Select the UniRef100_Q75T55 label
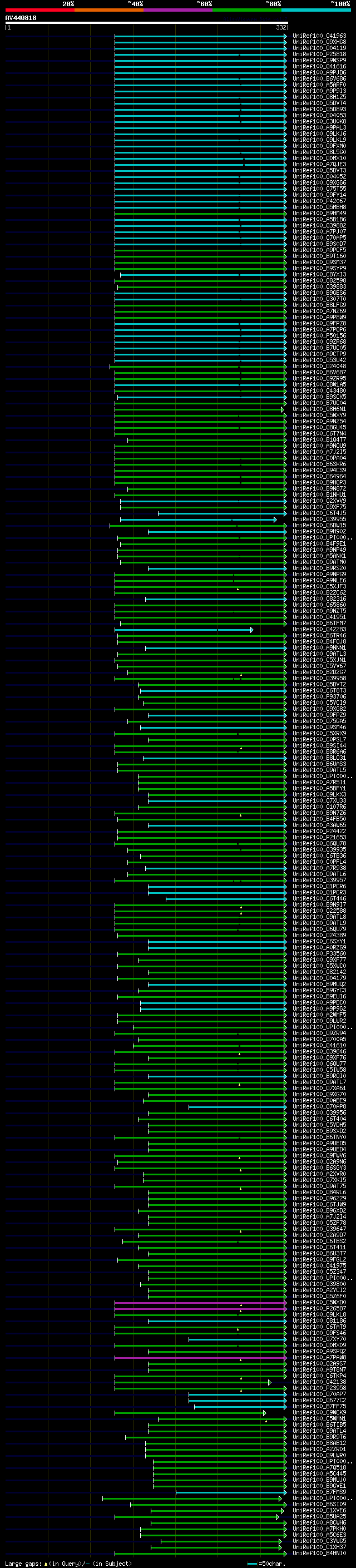Viewport: 356px width, 1568px height. coord(319,189)
